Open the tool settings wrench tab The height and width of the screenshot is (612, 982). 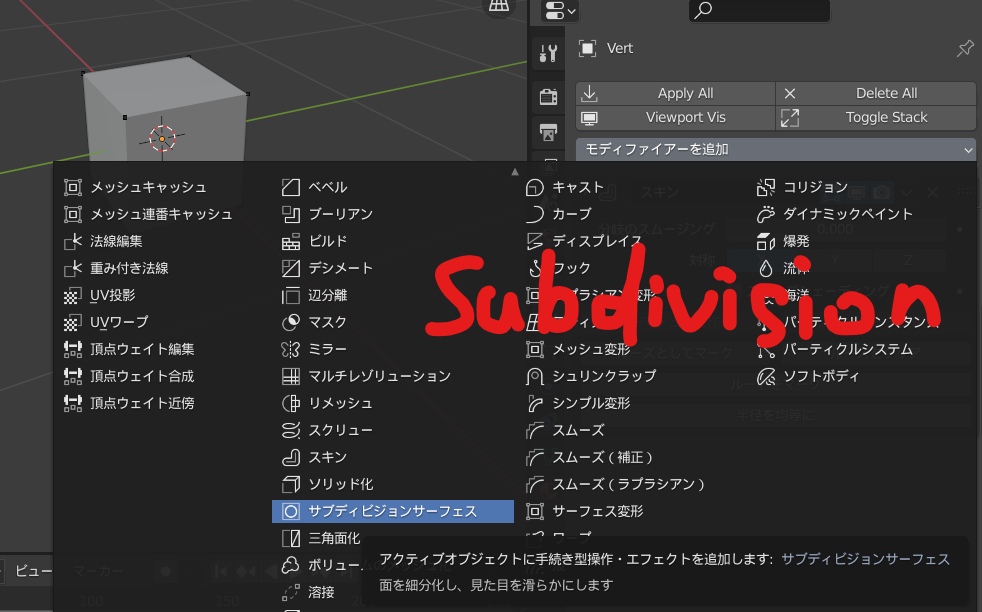(549, 53)
